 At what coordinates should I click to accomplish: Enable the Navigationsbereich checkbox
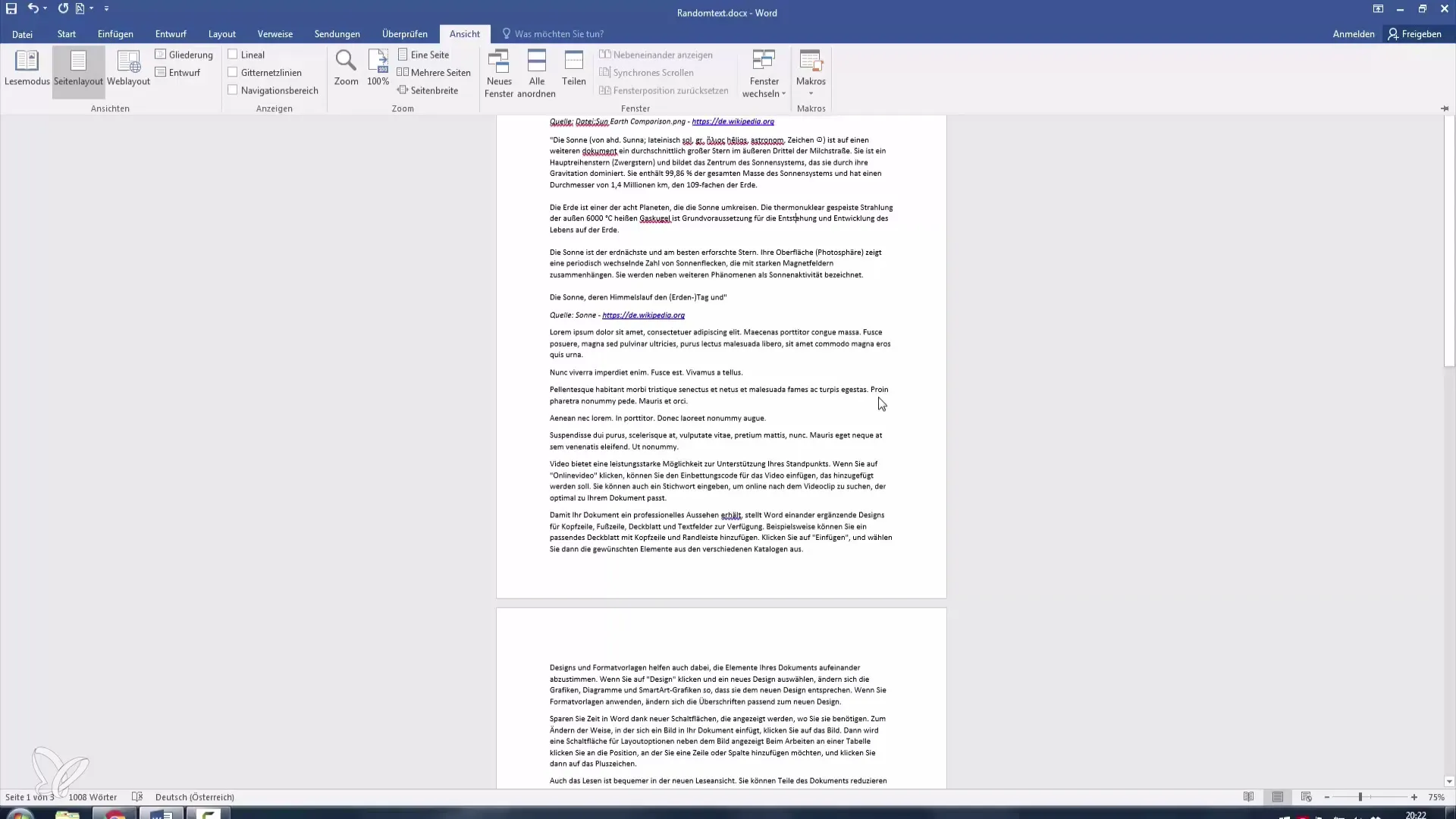click(x=233, y=90)
